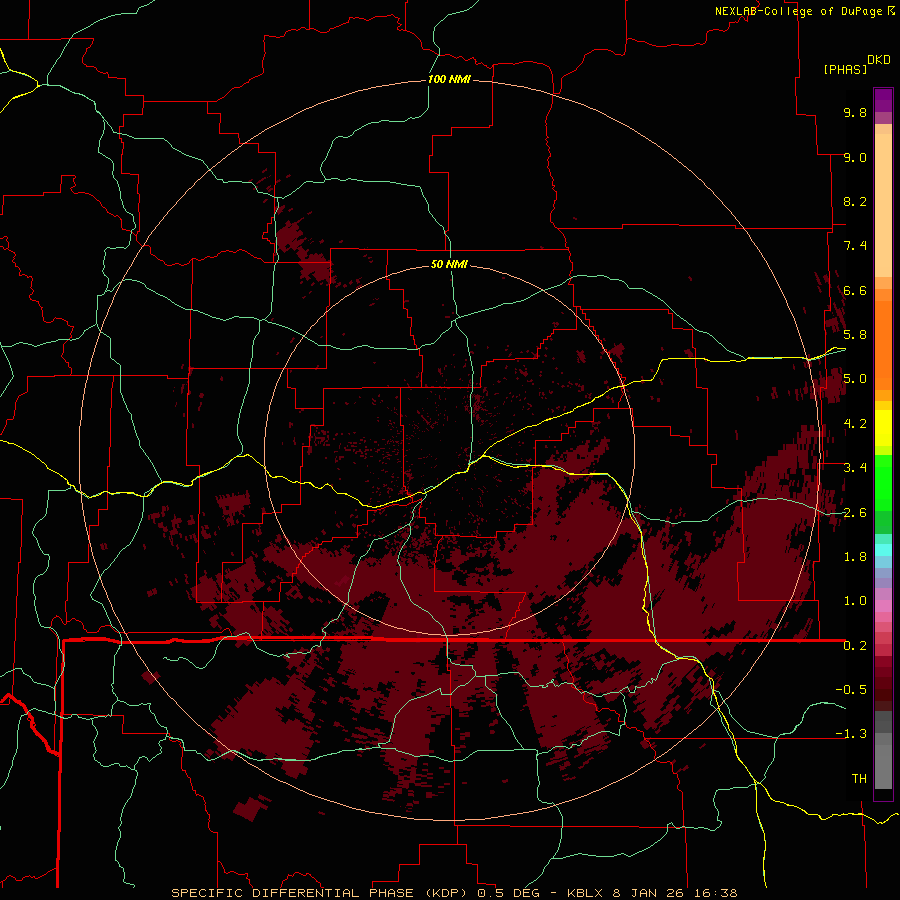This screenshot has height=900, width=900.
Task: Click the 5.0 scale value
Action: (855, 379)
